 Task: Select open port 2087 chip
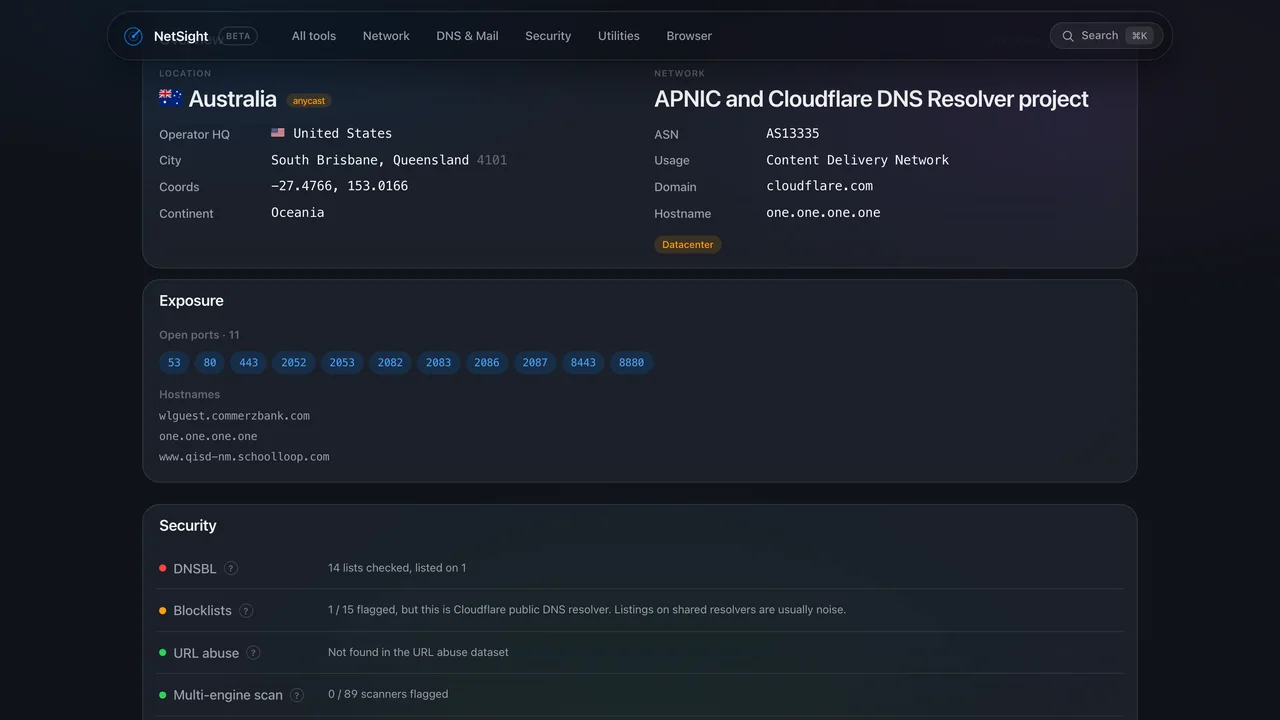click(535, 362)
